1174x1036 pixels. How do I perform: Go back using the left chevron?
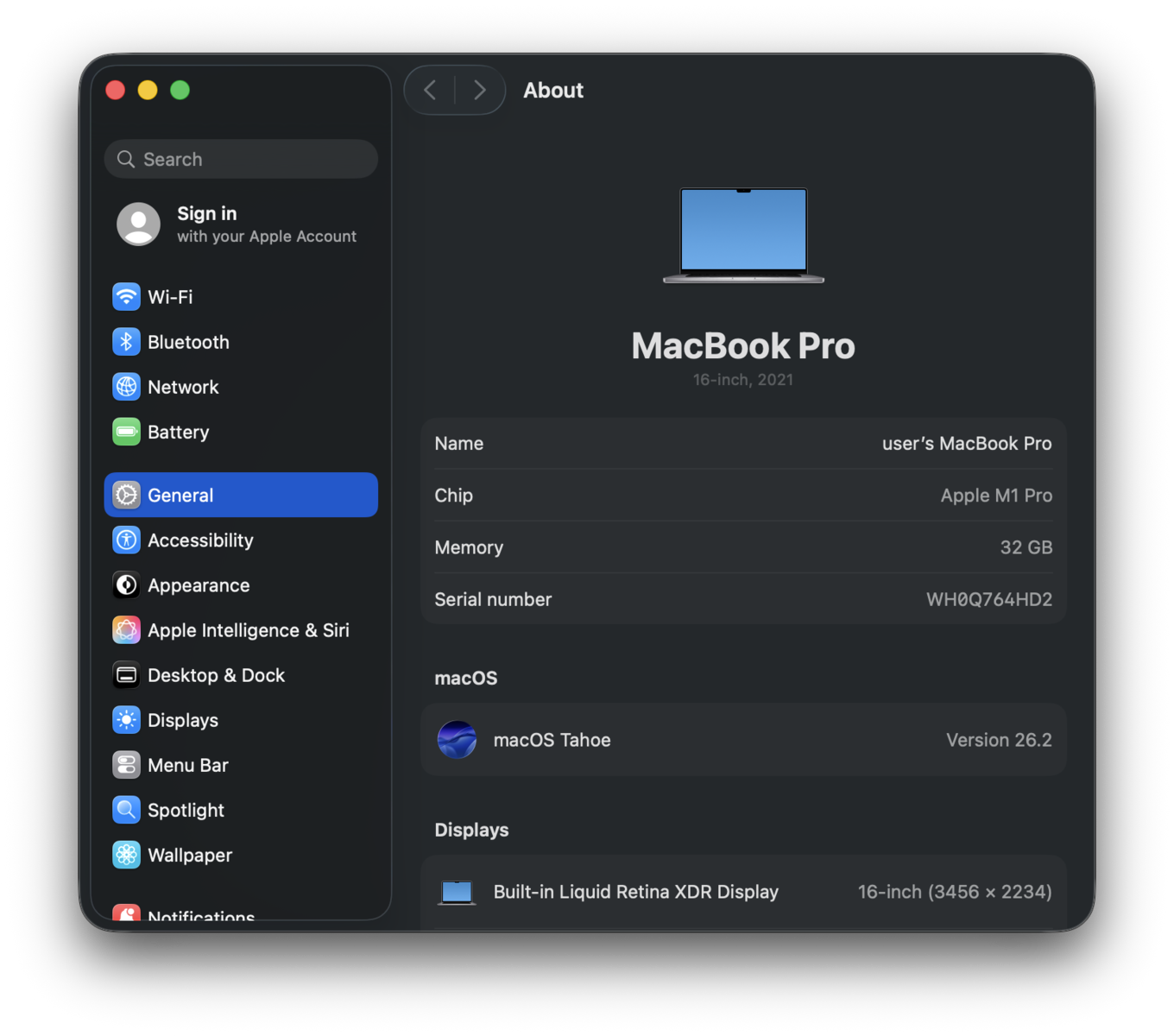[430, 90]
